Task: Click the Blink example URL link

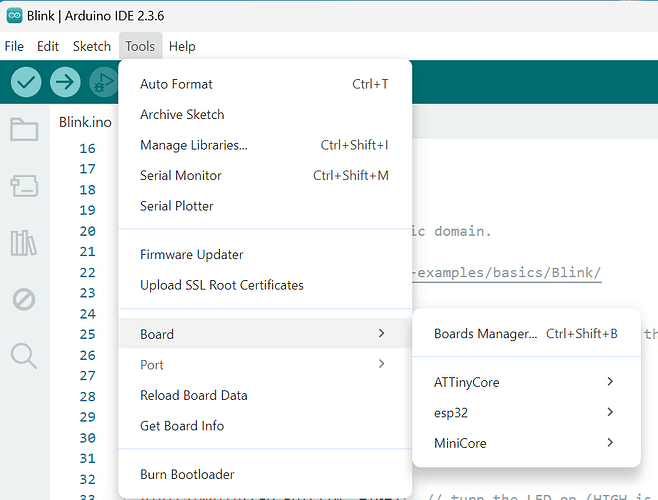Action: coord(510,272)
